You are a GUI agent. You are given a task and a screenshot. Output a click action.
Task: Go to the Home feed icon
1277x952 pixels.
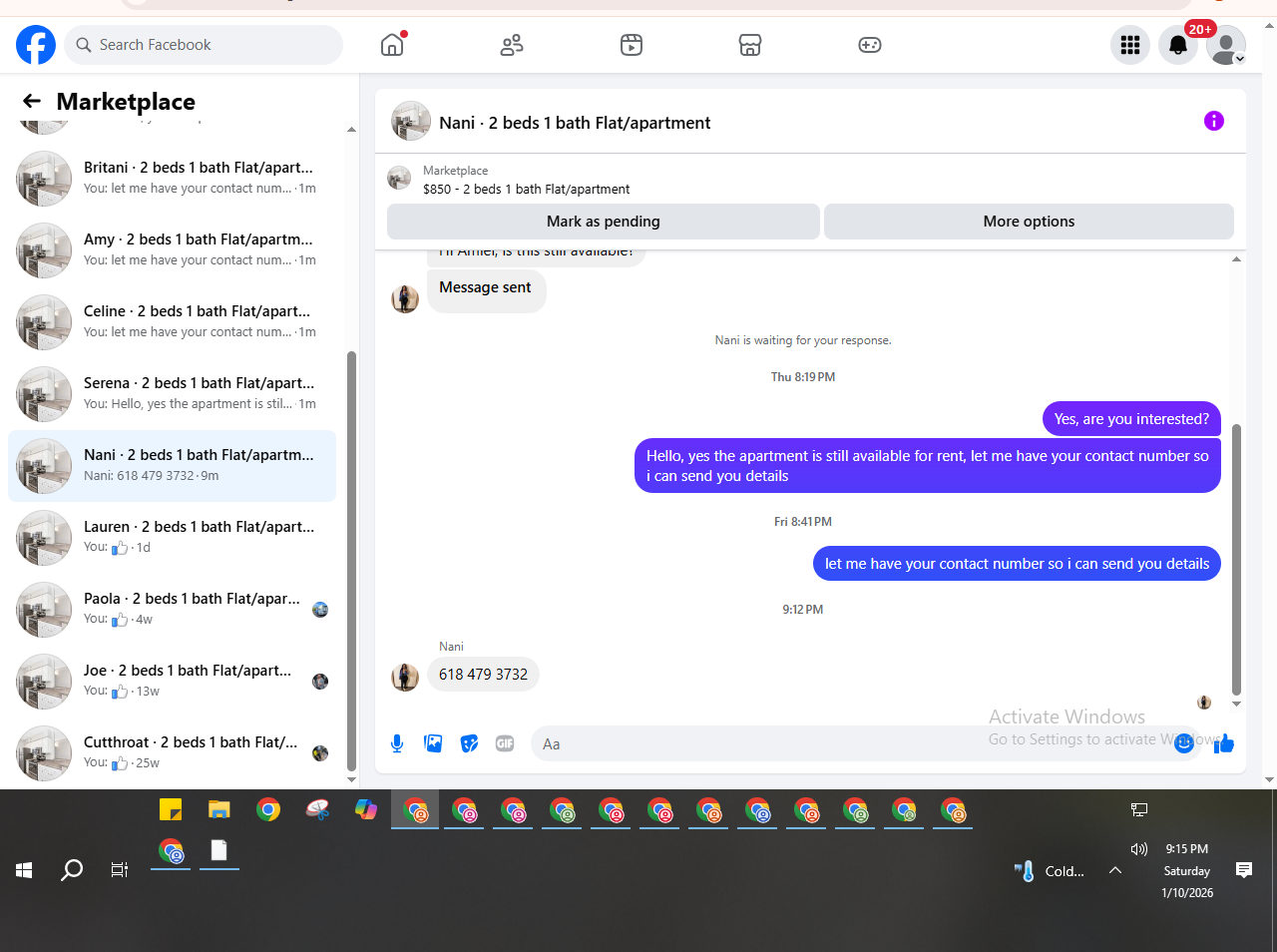(392, 45)
